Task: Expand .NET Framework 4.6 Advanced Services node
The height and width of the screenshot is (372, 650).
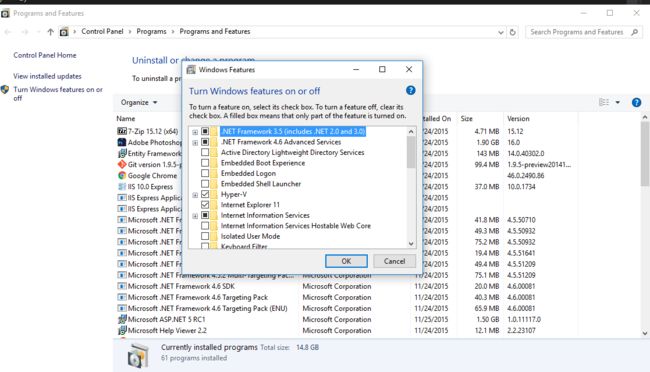Action: pyautogui.click(x=195, y=142)
